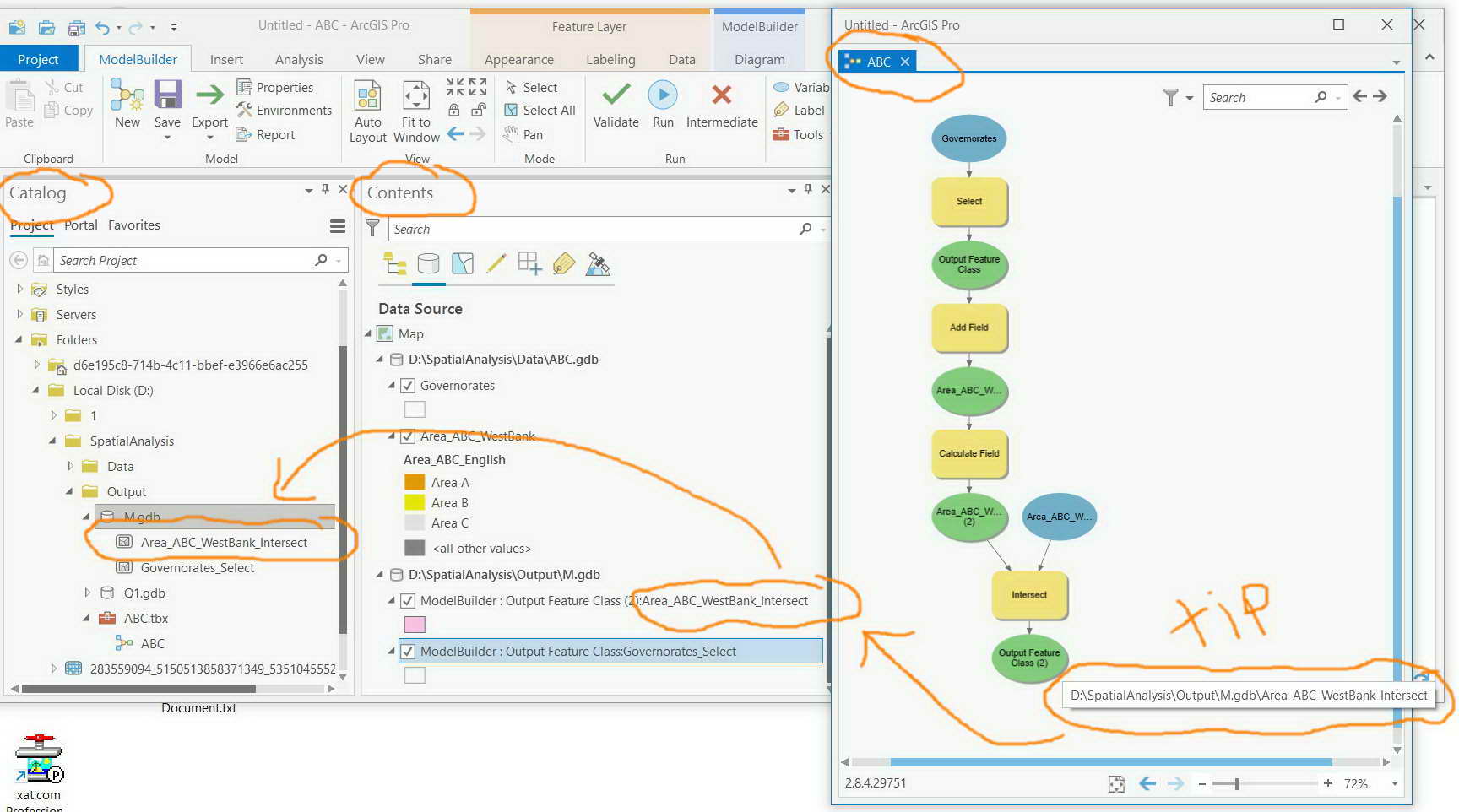The width and height of the screenshot is (1459, 812).
Task: Run the model from the ribbon
Action: click(663, 101)
